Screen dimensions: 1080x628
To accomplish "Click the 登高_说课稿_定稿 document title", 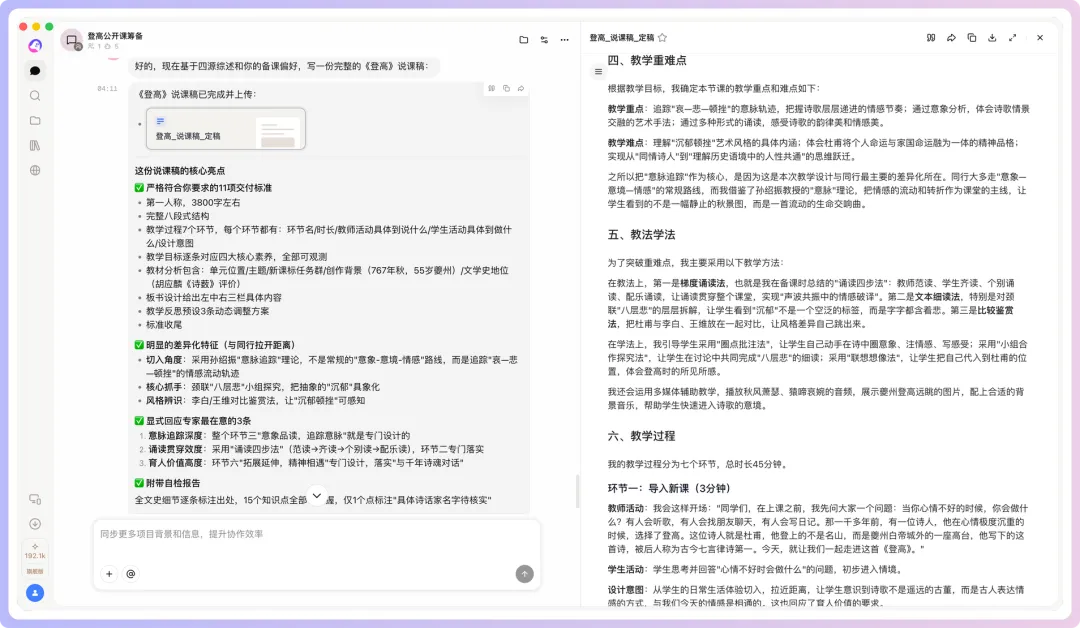I will 621,38.
